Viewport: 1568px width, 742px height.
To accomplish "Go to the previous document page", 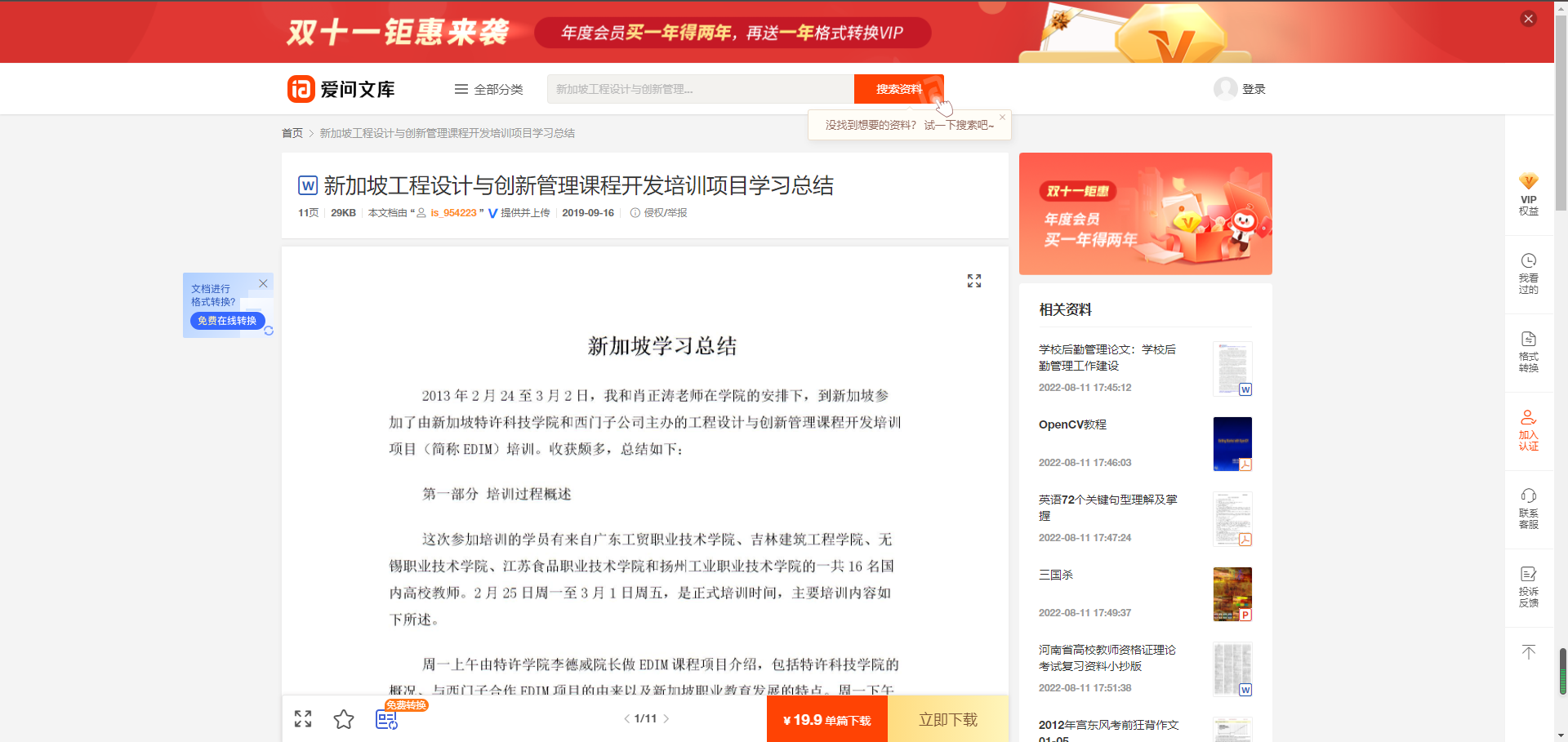I will pos(626,719).
